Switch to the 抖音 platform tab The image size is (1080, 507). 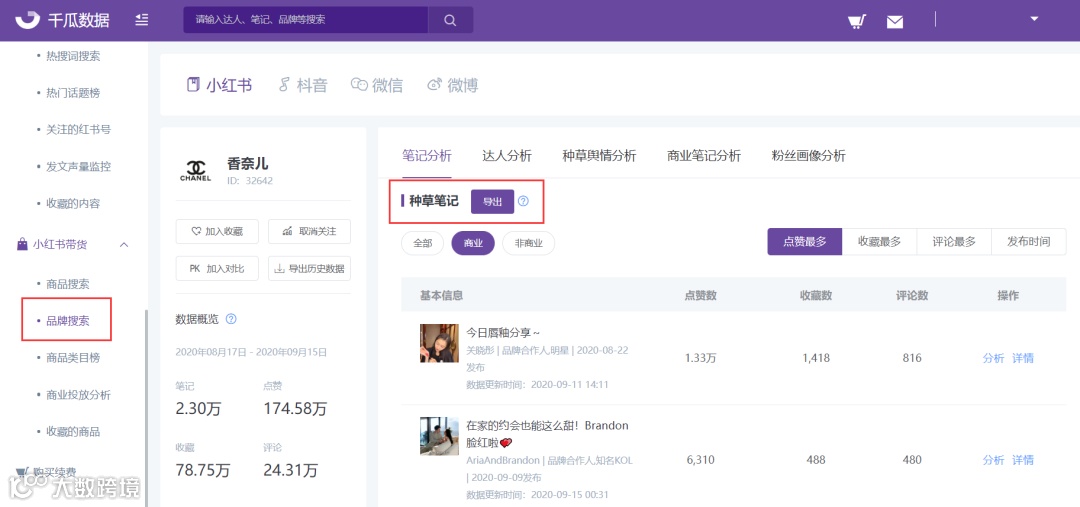click(x=303, y=85)
